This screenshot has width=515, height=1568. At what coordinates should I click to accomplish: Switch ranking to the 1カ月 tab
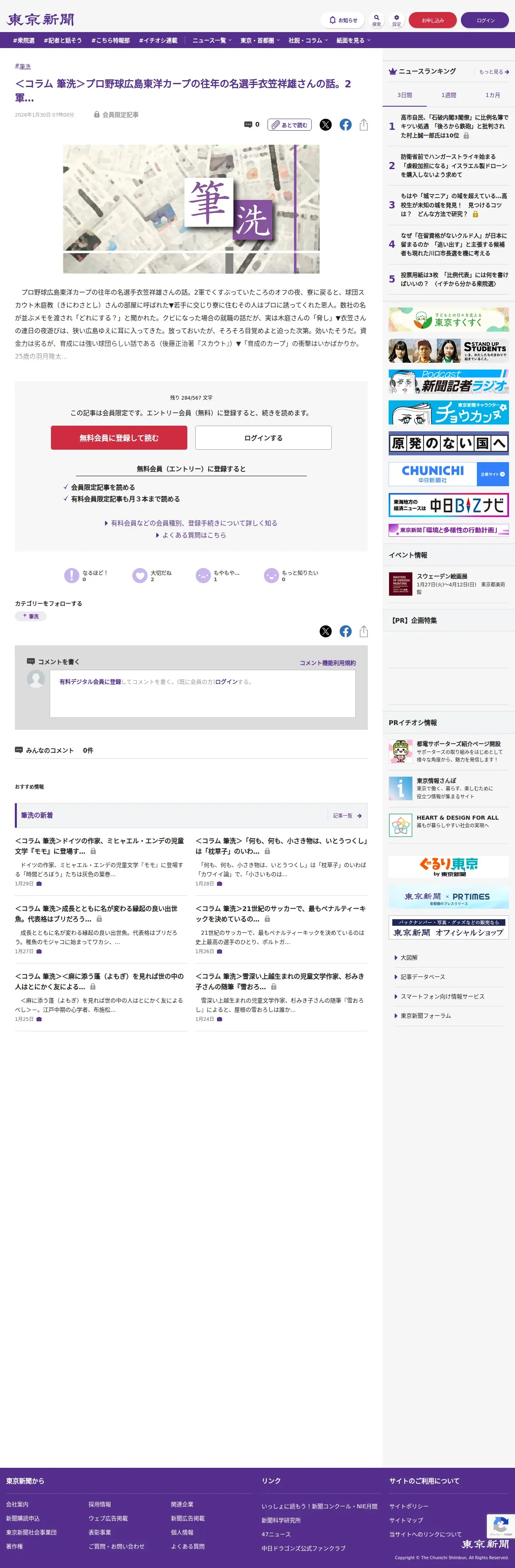(x=493, y=95)
